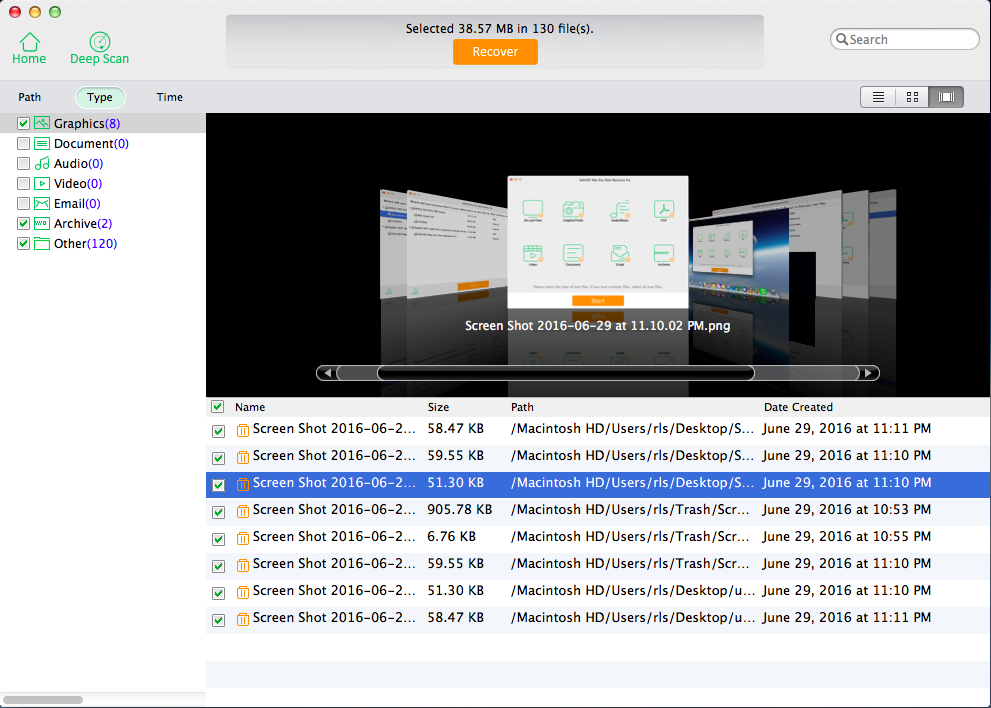This screenshot has width=991, height=708.
Task: Select the cover flow view icon
Action: 946,97
